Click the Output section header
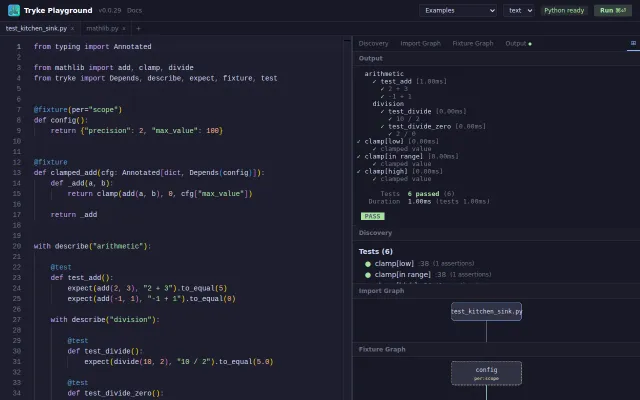Screen dimensions: 640x400 click(371, 58)
